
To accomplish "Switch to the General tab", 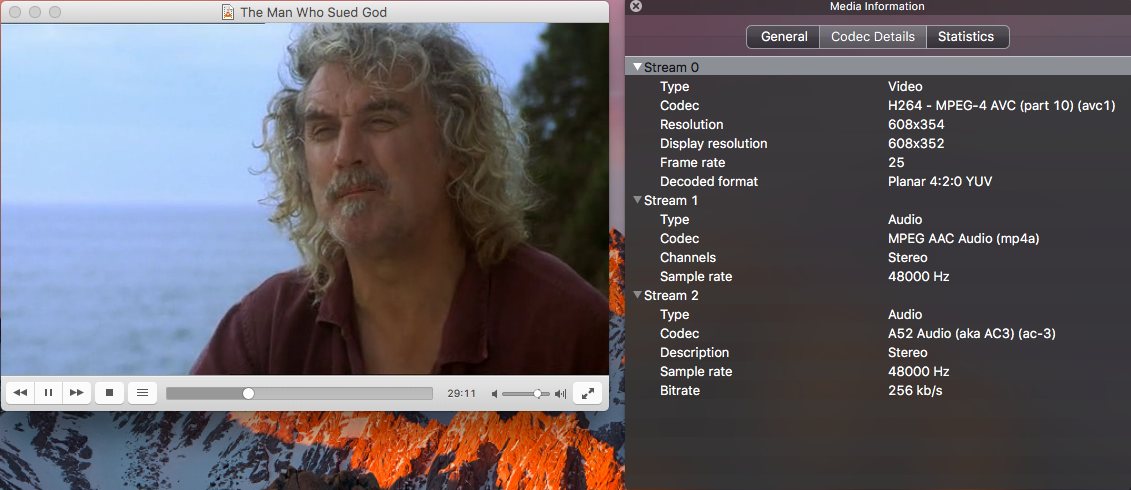I will tap(783, 37).
